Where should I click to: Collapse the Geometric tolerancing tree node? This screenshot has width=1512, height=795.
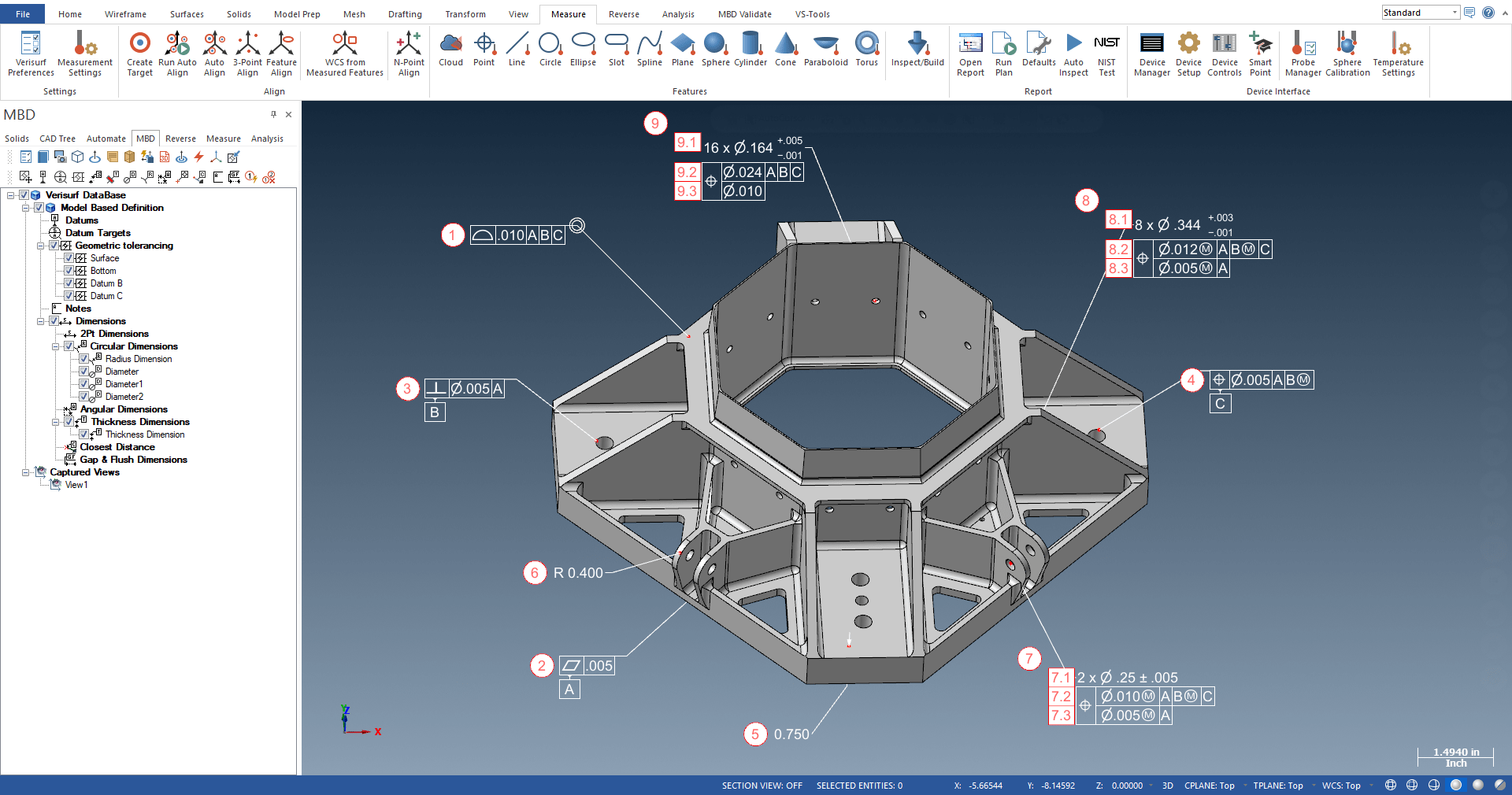pos(40,246)
